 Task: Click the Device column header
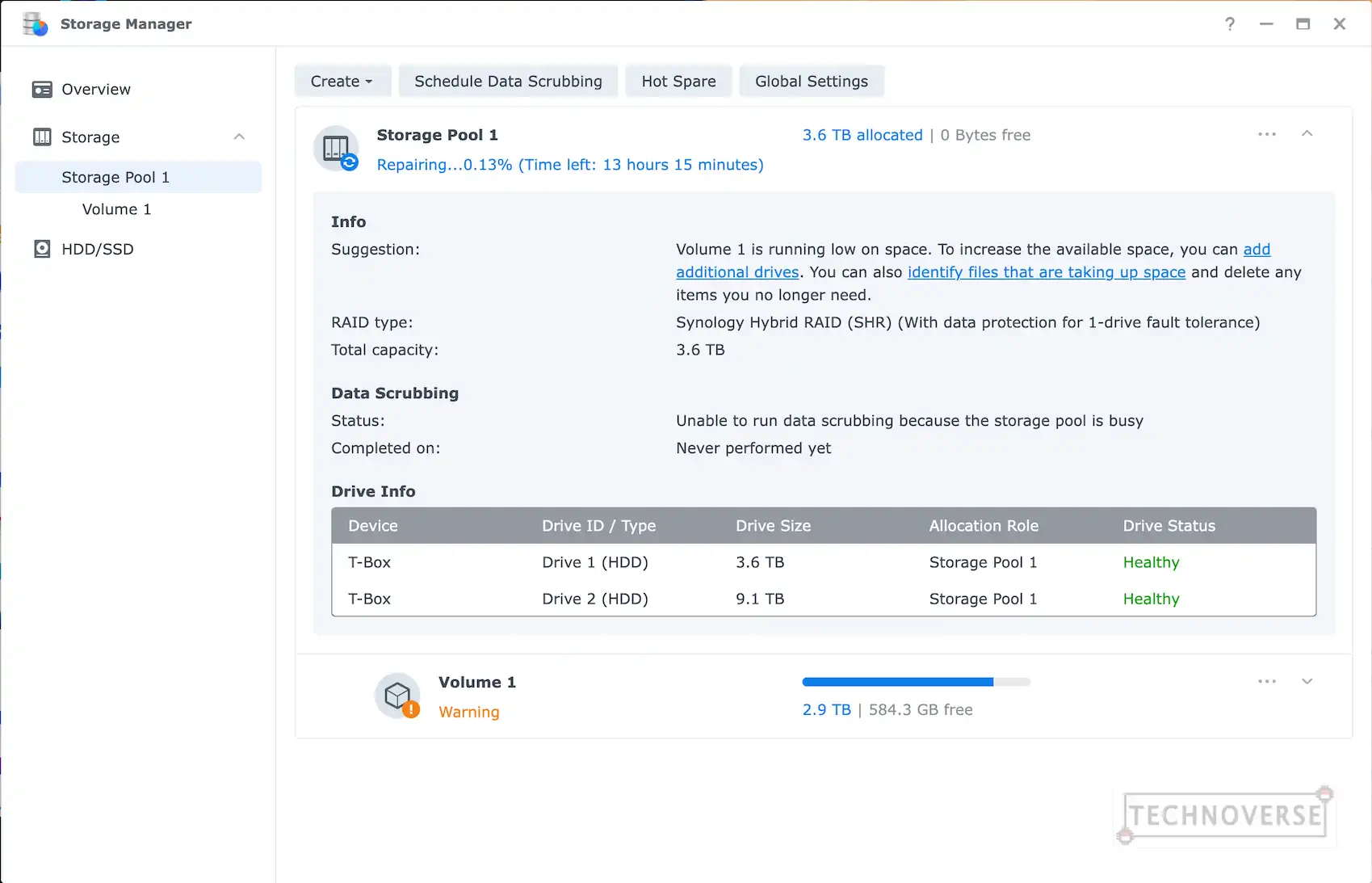click(373, 526)
